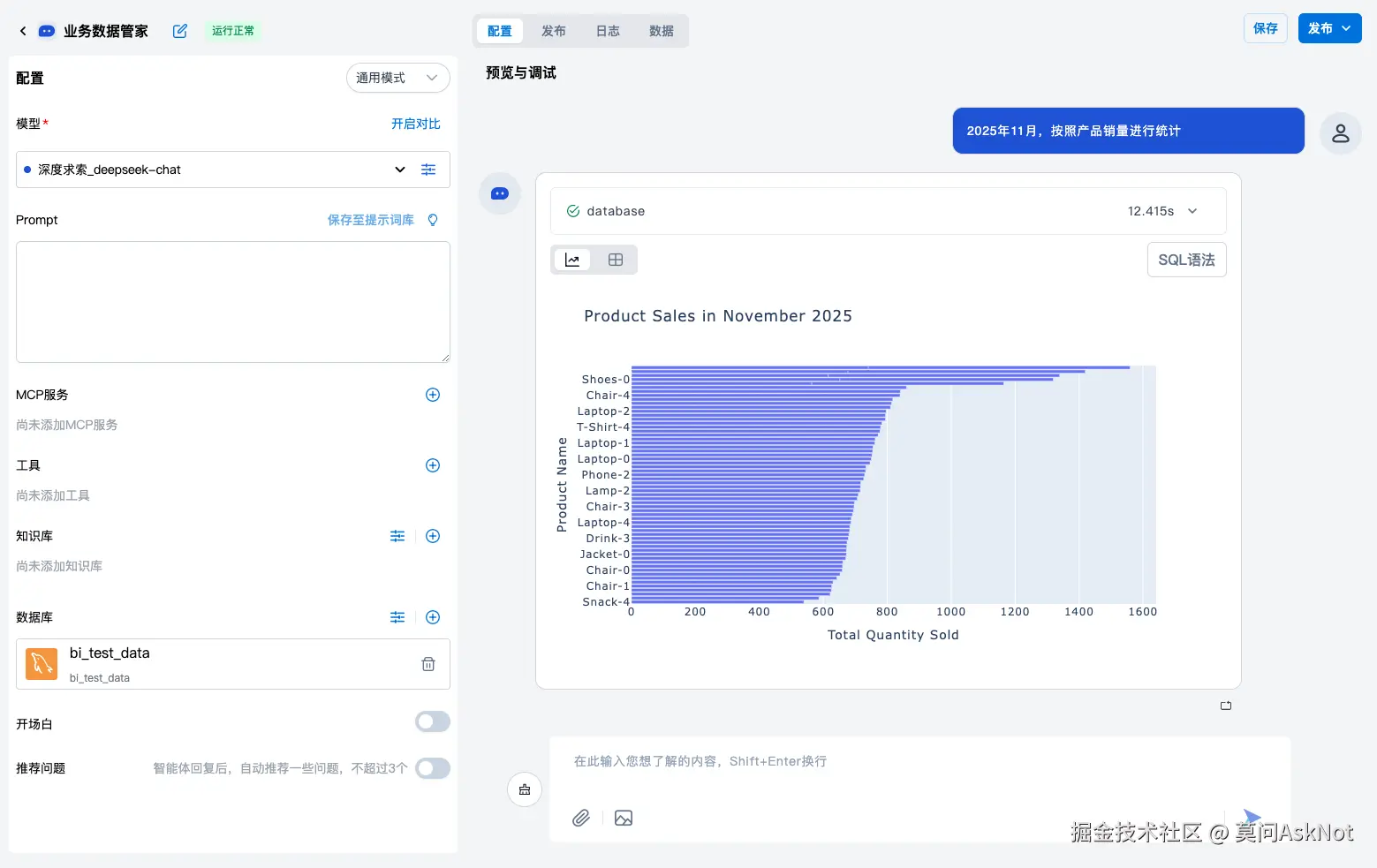
Task: Send message with arrow icon
Action: coord(1252,817)
